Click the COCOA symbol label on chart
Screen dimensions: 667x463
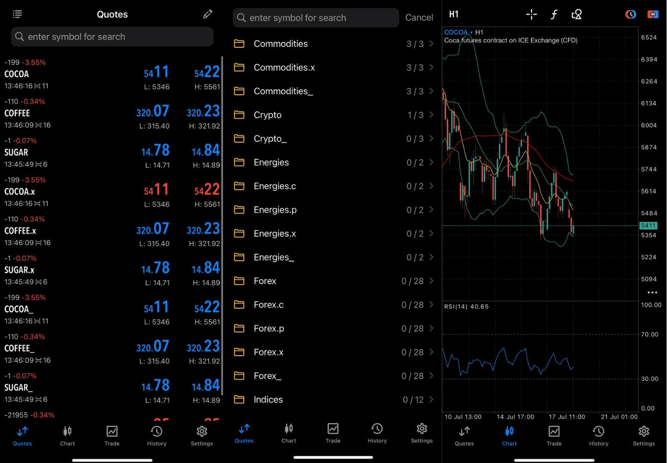pyautogui.click(x=456, y=32)
